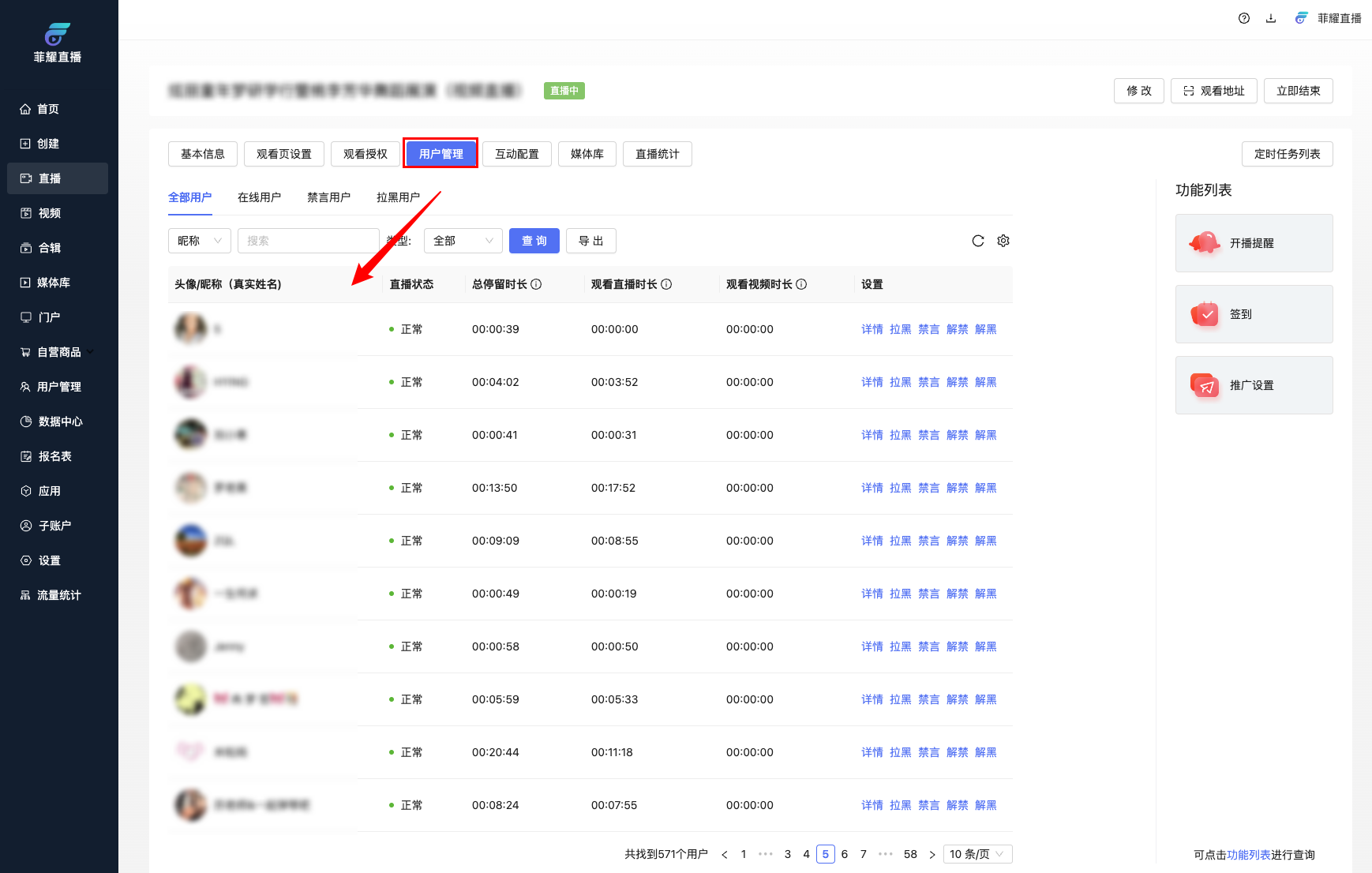
Task: Open the 推广设置 feature card
Action: click(1253, 385)
